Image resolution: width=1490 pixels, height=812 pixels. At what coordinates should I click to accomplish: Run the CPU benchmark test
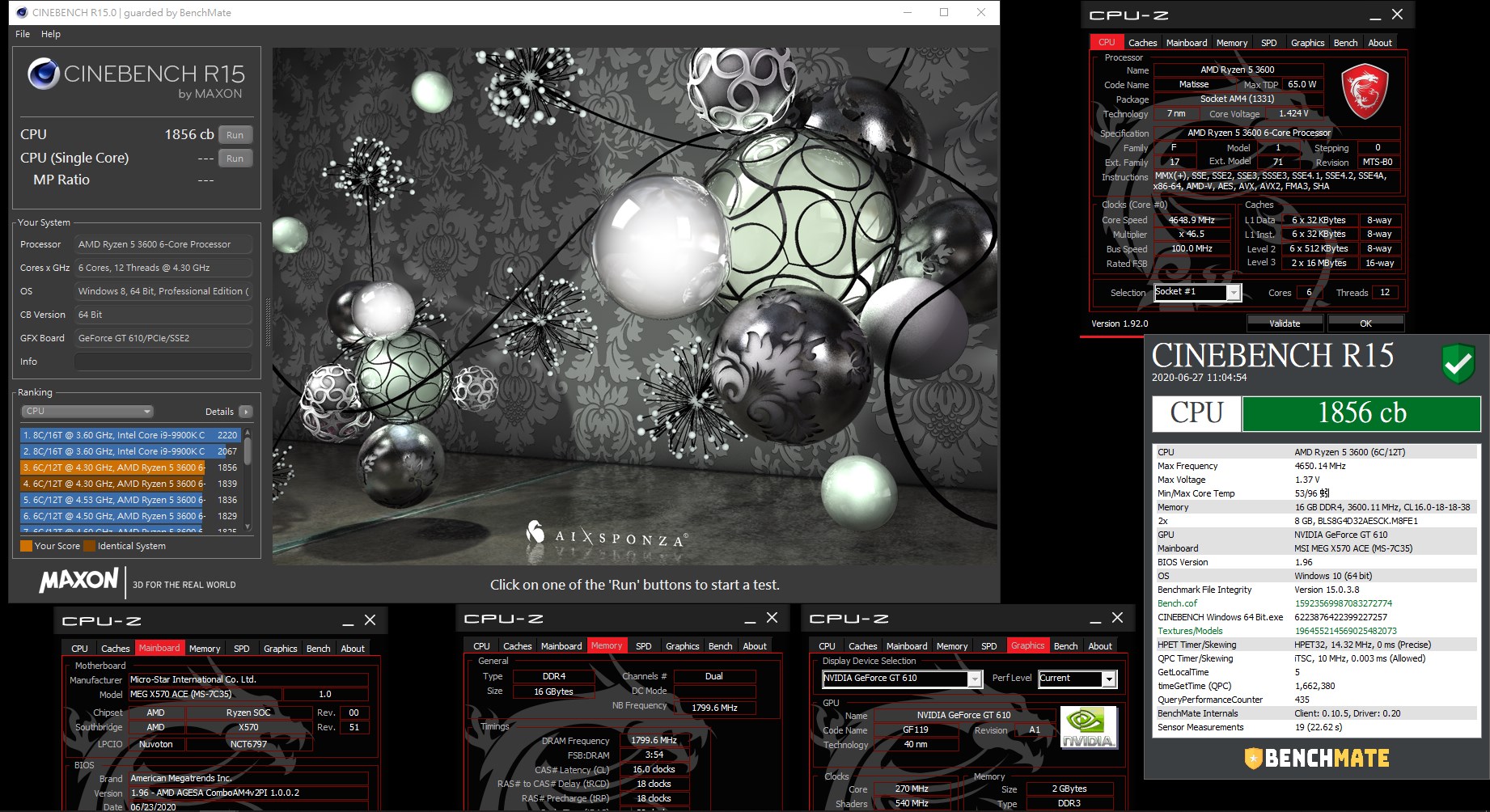(x=235, y=135)
